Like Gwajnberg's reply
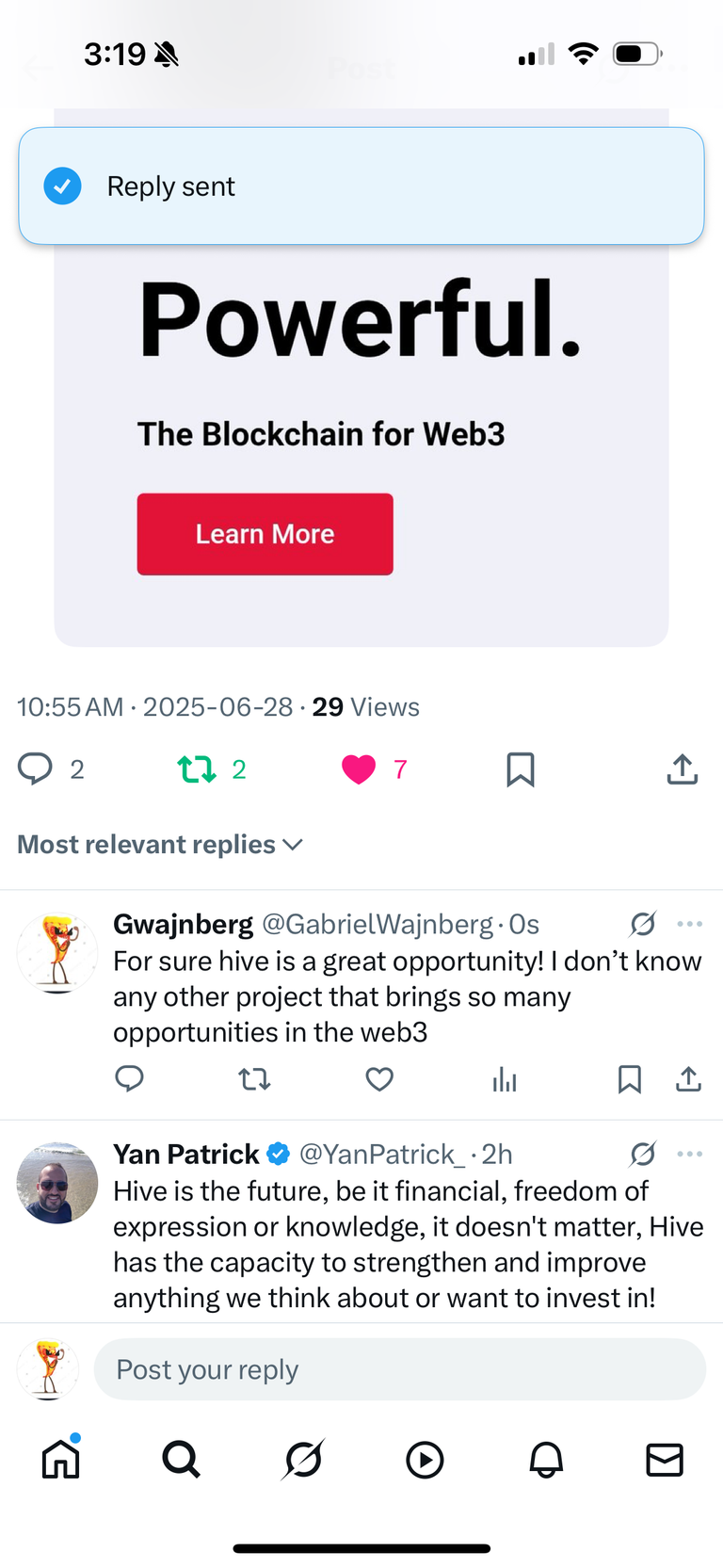This screenshot has width=723, height=1568. 379,1079
